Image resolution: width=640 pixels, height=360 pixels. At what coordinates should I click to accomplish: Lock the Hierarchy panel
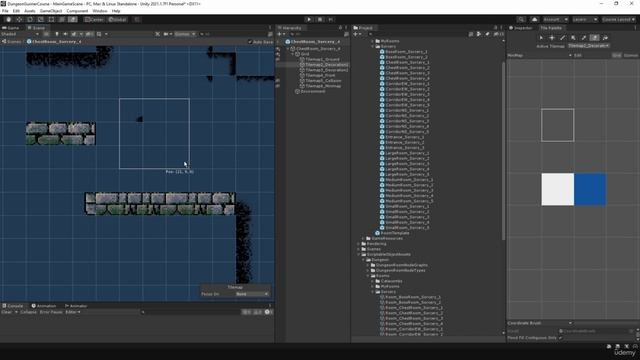pyautogui.click(x=340, y=28)
